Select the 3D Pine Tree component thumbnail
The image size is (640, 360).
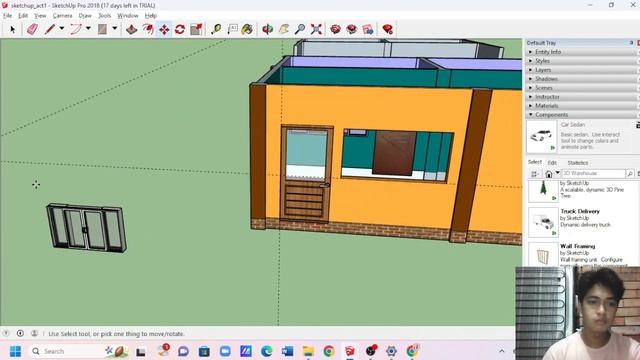coord(543,191)
